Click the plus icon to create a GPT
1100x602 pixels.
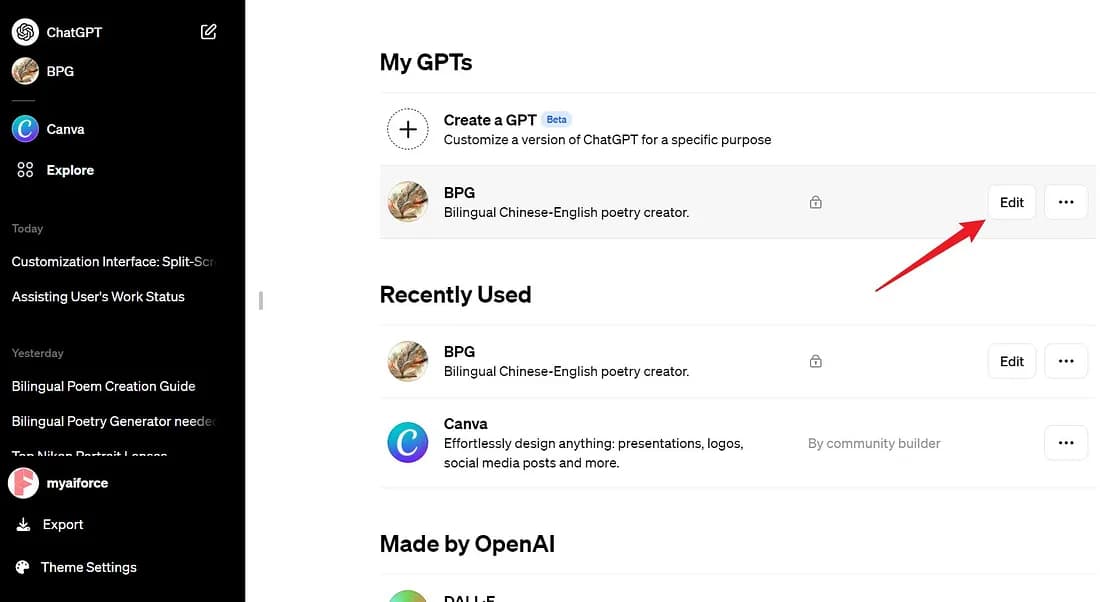tap(408, 129)
